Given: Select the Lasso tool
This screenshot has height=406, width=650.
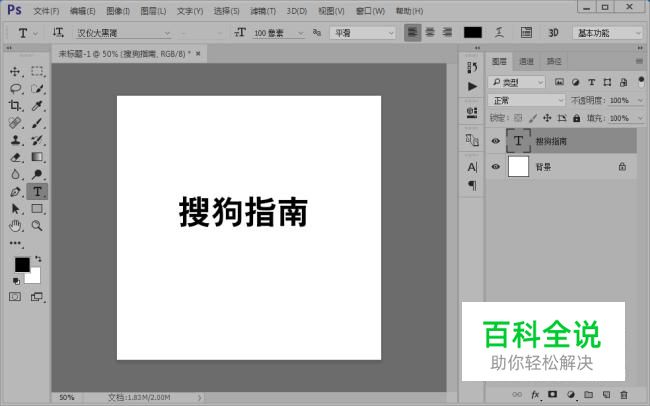Looking at the screenshot, I should (x=15, y=89).
